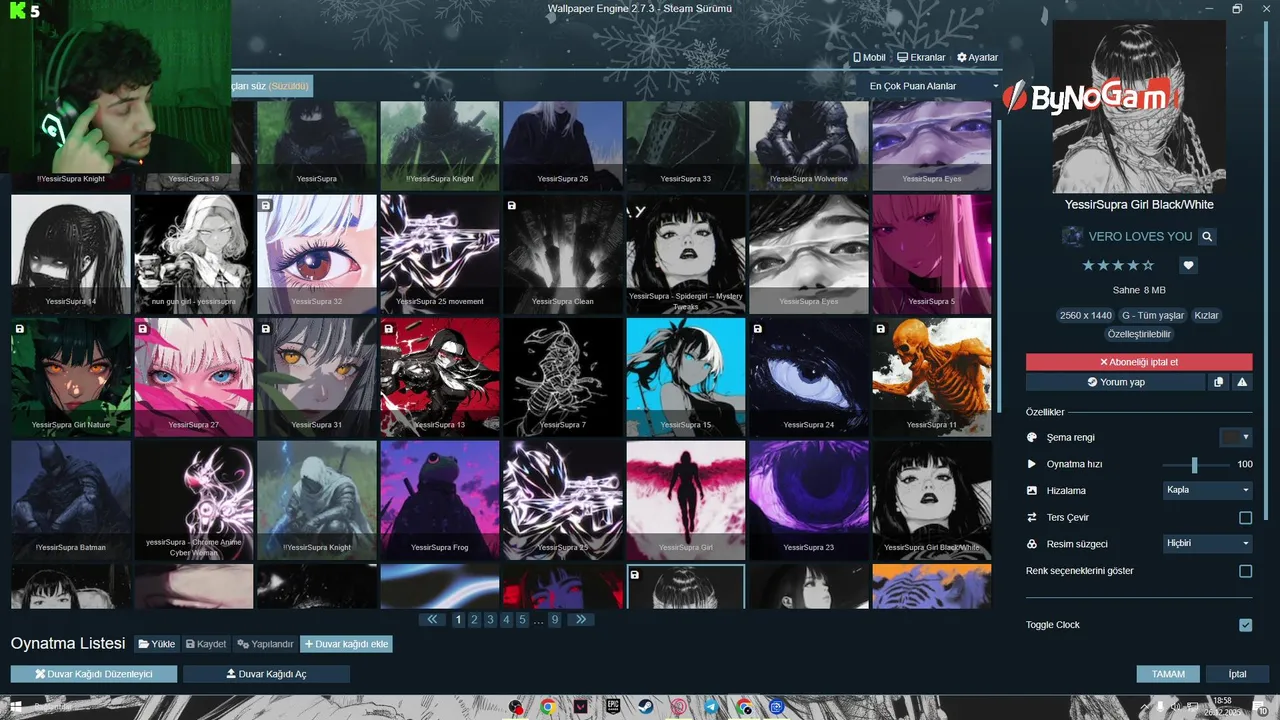
Task: Click Aboneliği iptal et button
Action: tap(1139, 362)
